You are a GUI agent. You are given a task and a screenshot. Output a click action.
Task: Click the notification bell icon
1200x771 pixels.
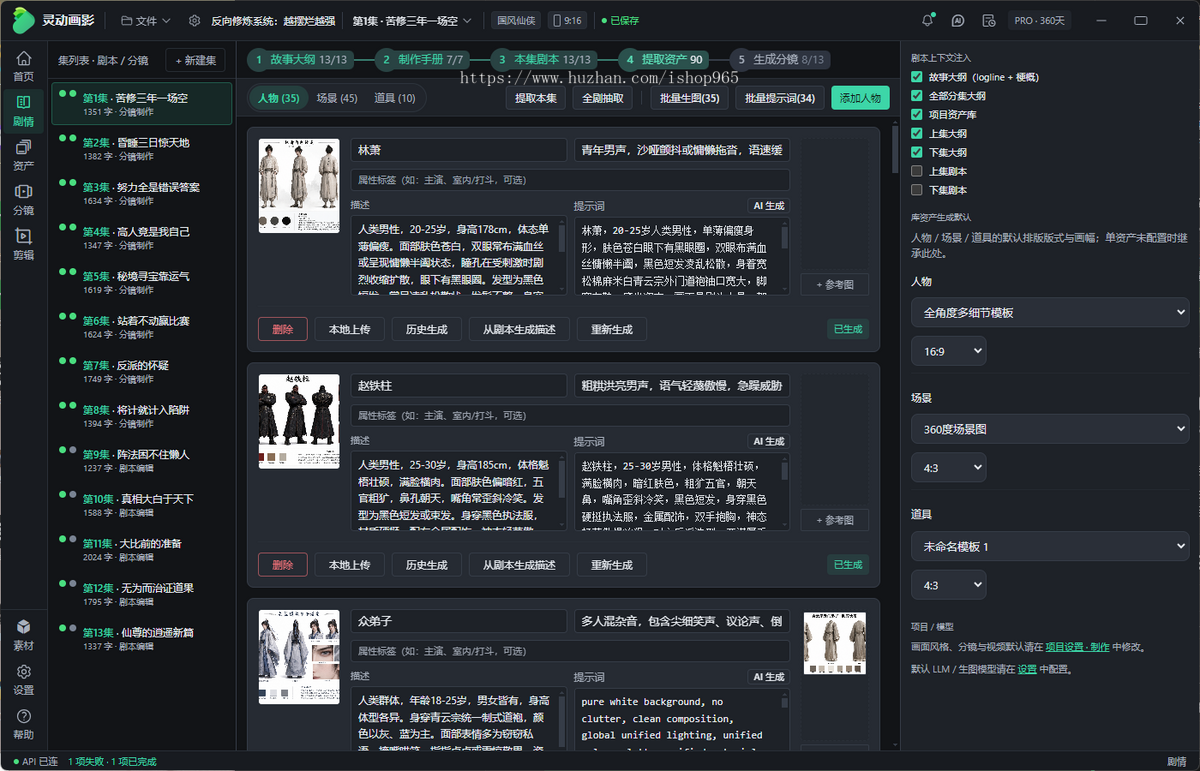tap(927, 20)
